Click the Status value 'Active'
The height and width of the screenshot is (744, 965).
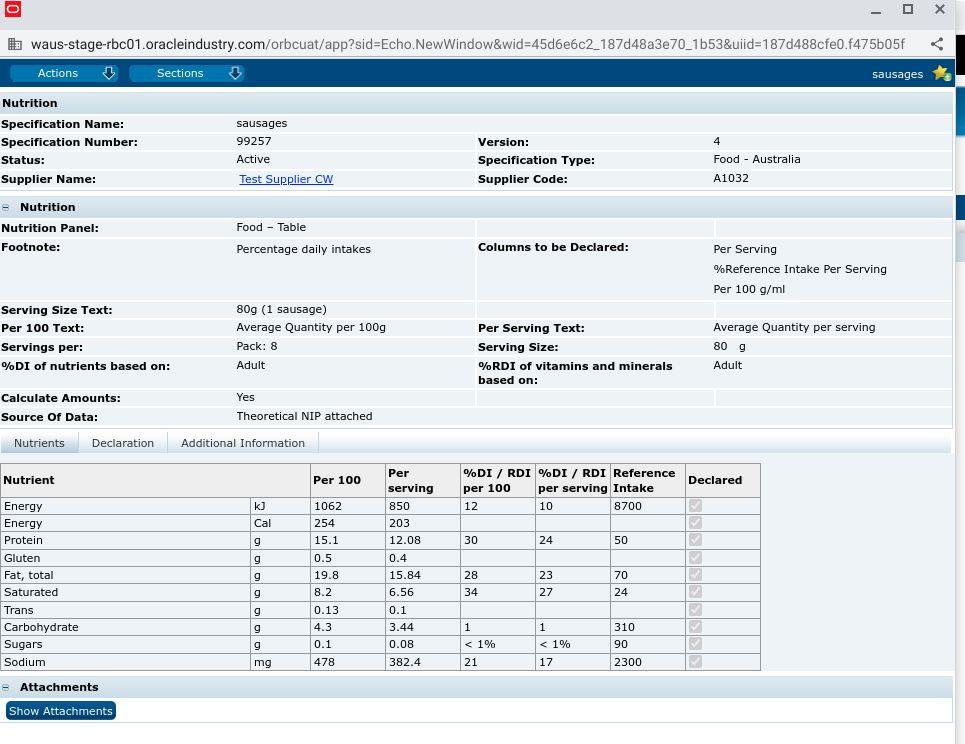(253, 159)
